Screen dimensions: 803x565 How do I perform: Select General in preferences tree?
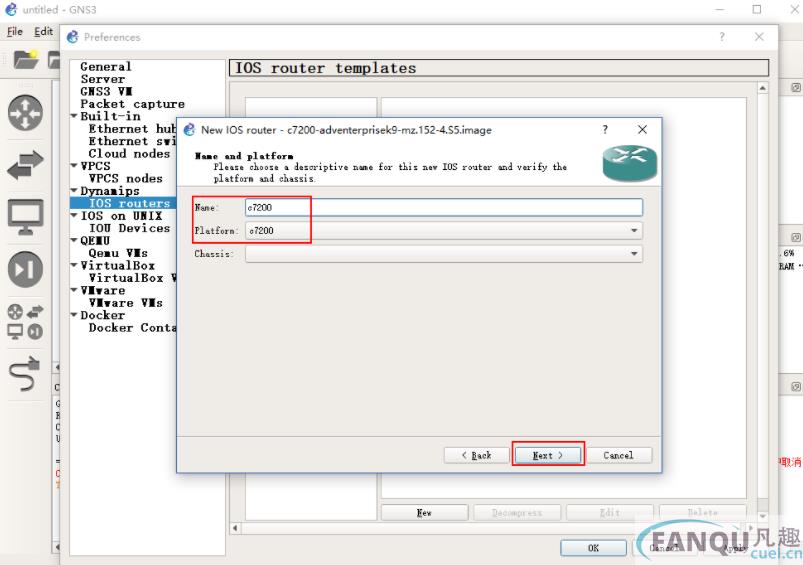click(105, 67)
